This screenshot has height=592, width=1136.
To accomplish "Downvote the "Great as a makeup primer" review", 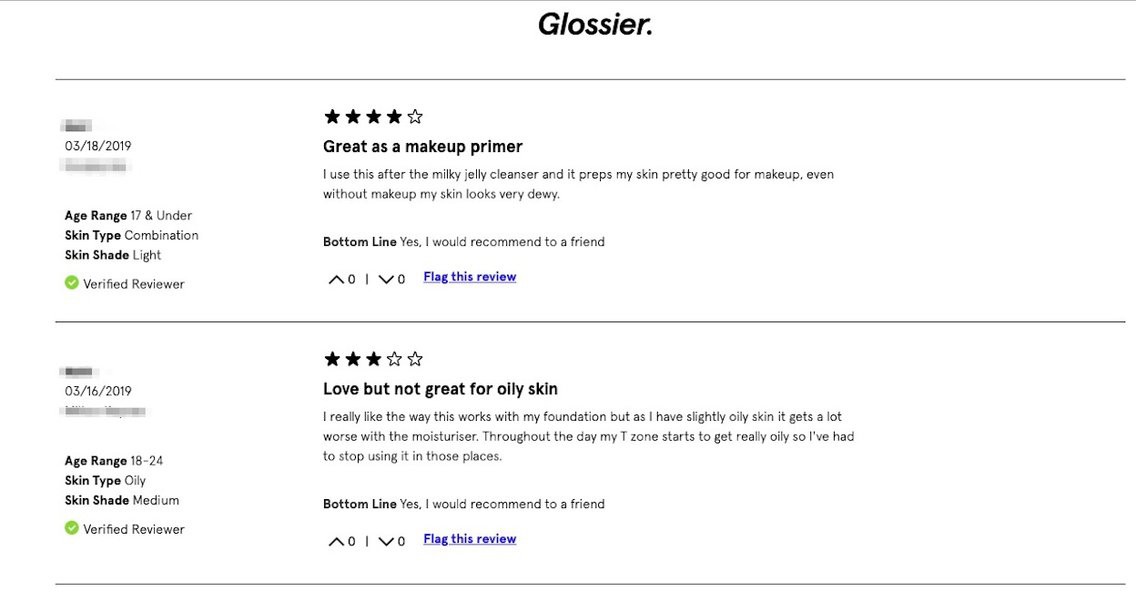I will coord(386,280).
